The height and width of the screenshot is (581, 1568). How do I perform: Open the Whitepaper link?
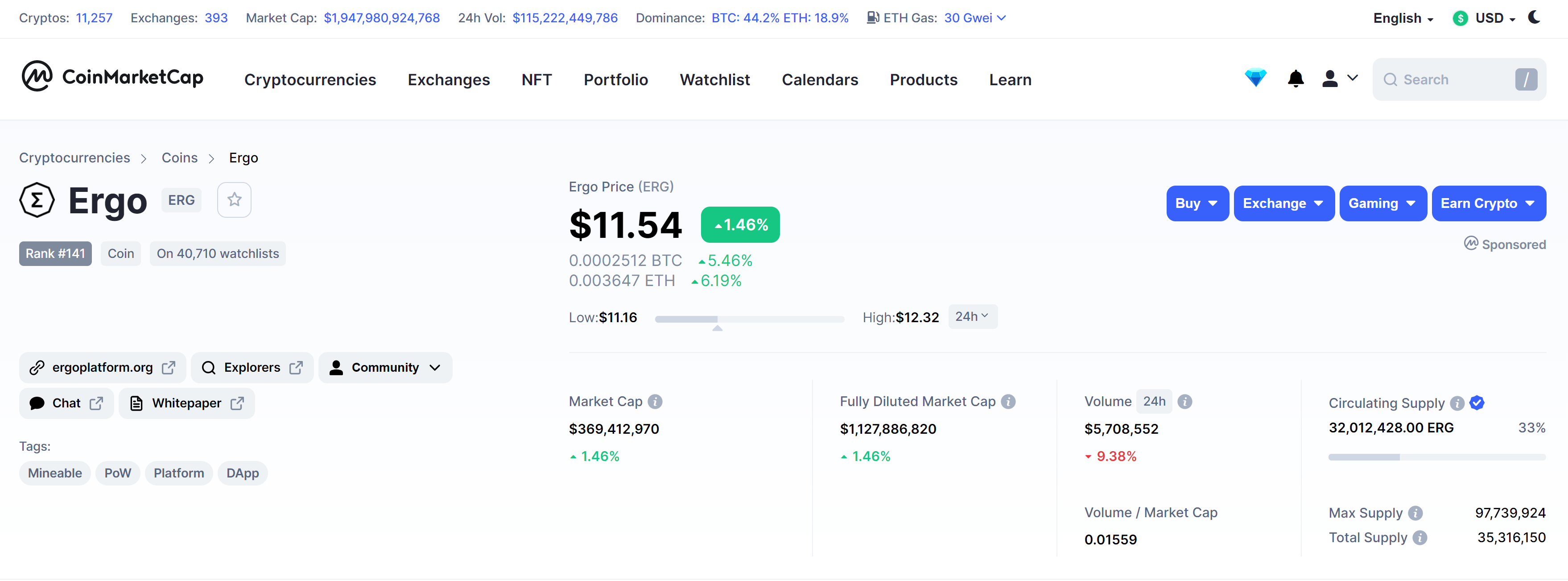tap(187, 404)
